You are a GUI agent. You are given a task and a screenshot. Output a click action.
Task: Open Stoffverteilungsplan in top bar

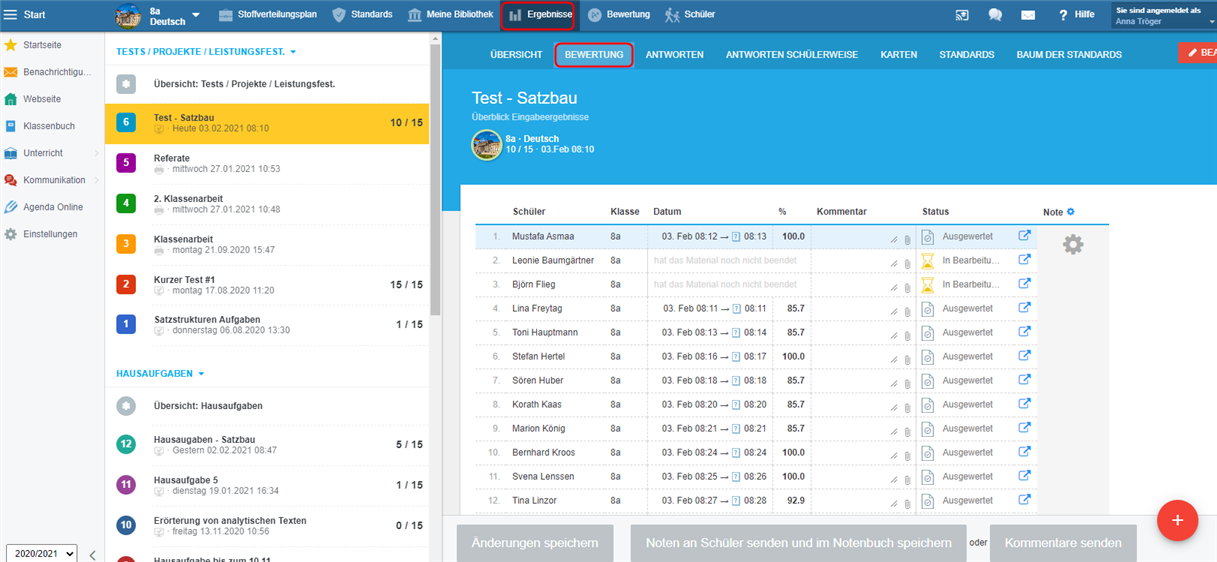tap(267, 14)
